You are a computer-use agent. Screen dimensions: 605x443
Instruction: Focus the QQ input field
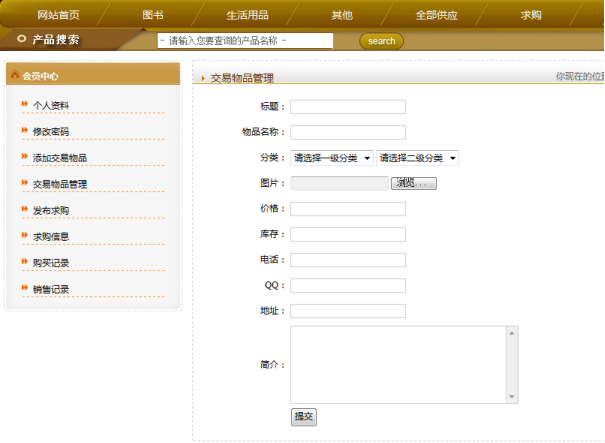point(348,286)
